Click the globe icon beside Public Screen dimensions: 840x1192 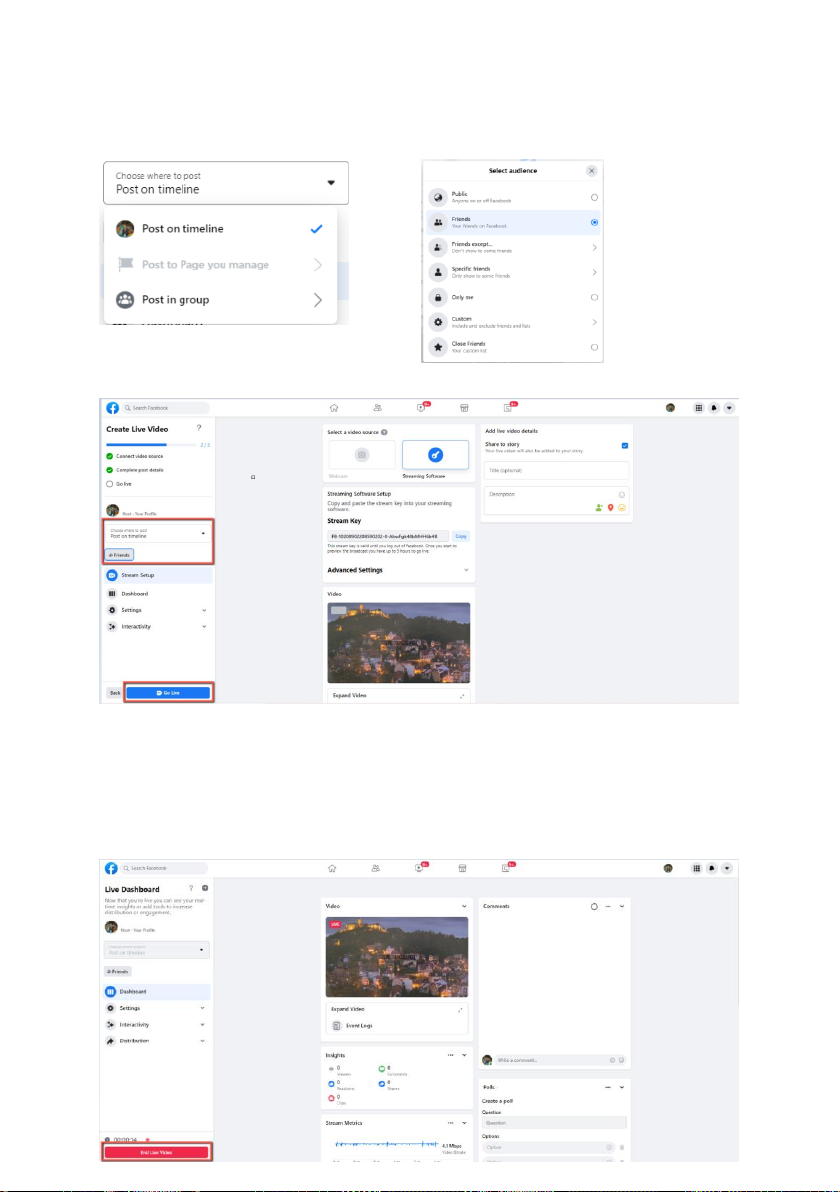[438, 198]
